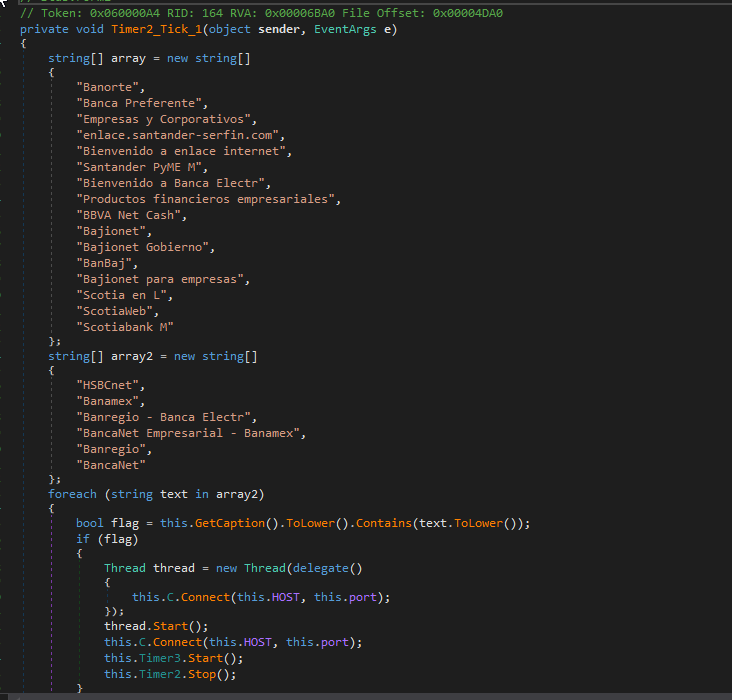Select the string reading only "Bajionet"
The width and height of the screenshot is (732, 700).
click(x=111, y=231)
